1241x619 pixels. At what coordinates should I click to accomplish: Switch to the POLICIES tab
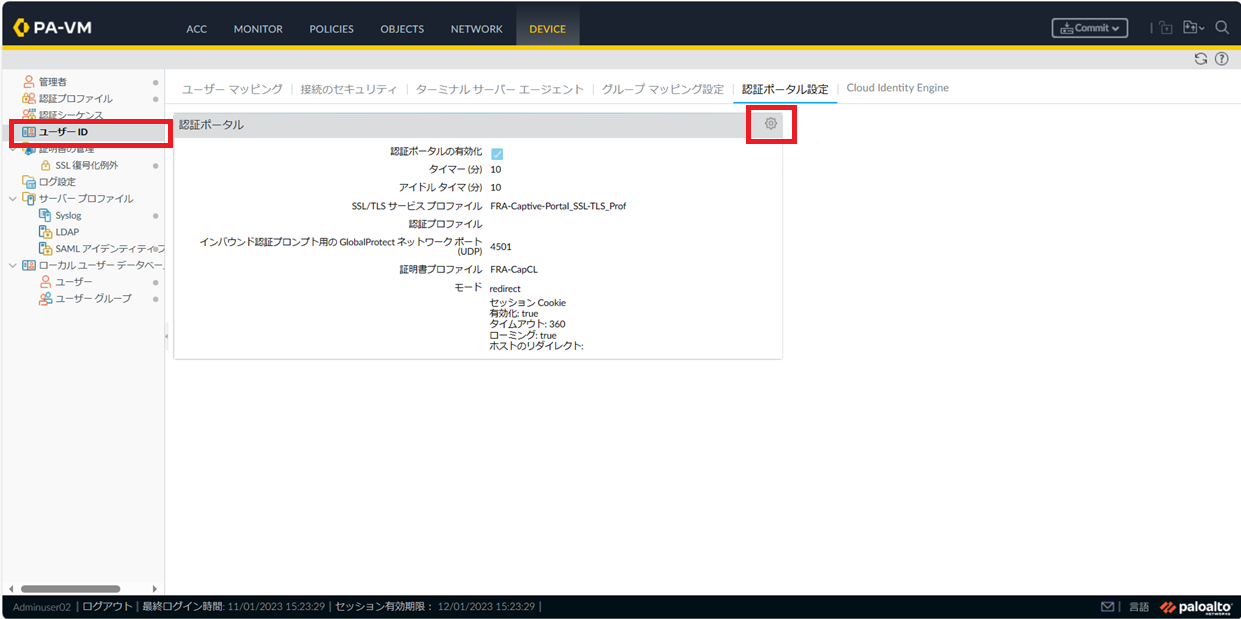331,29
